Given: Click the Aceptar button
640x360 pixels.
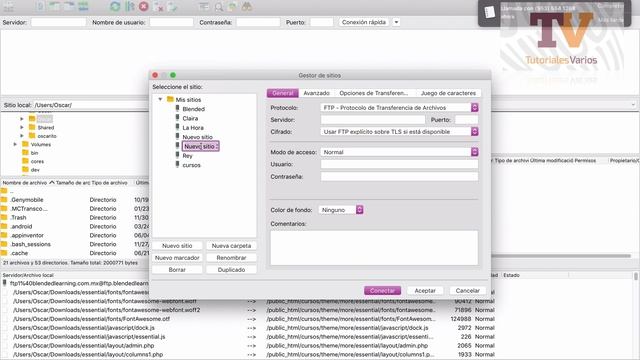Looking at the screenshot, I should pyautogui.click(x=425, y=291).
